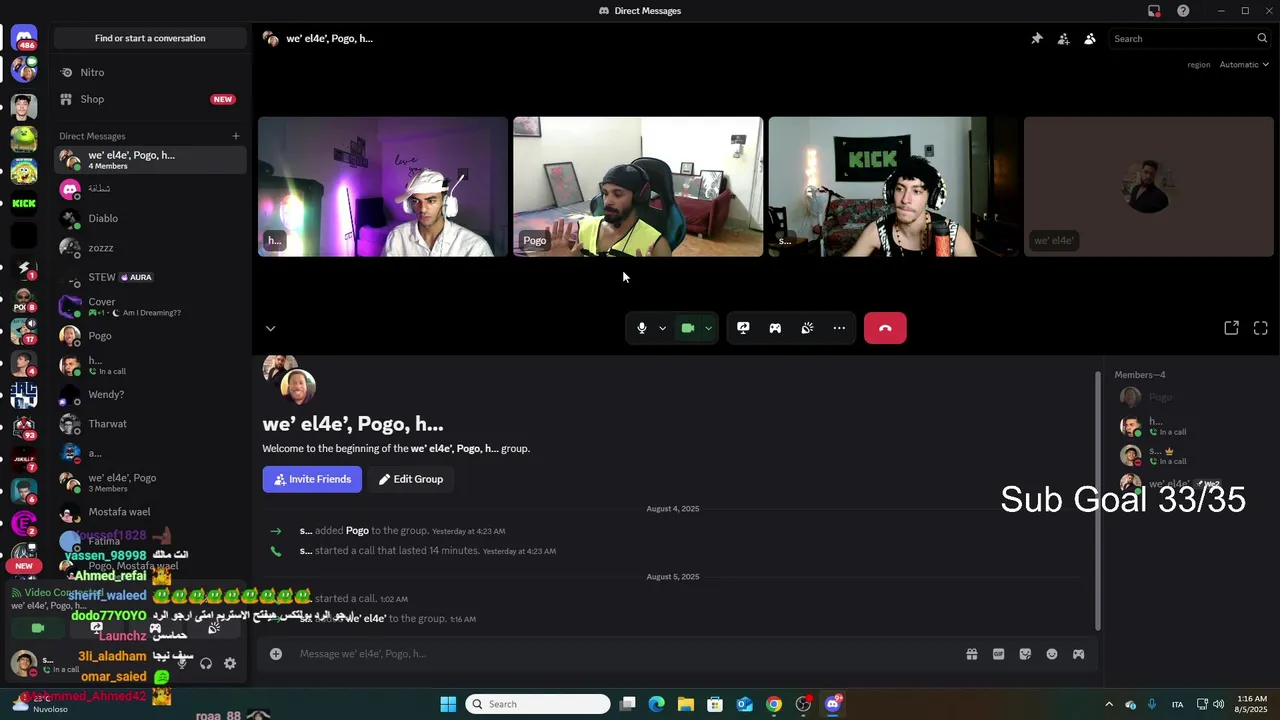
Task: Open Wendy? direct message
Action: pyautogui.click(x=150, y=394)
